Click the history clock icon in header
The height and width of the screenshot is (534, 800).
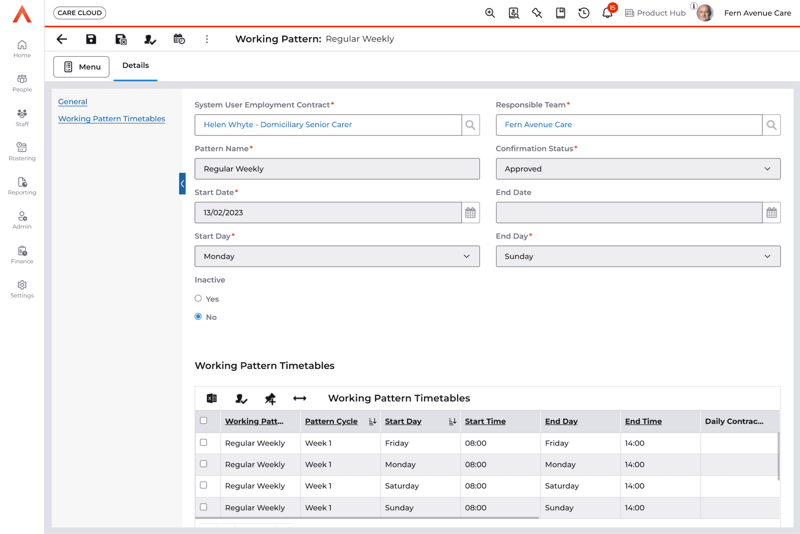click(x=584, y=13)
